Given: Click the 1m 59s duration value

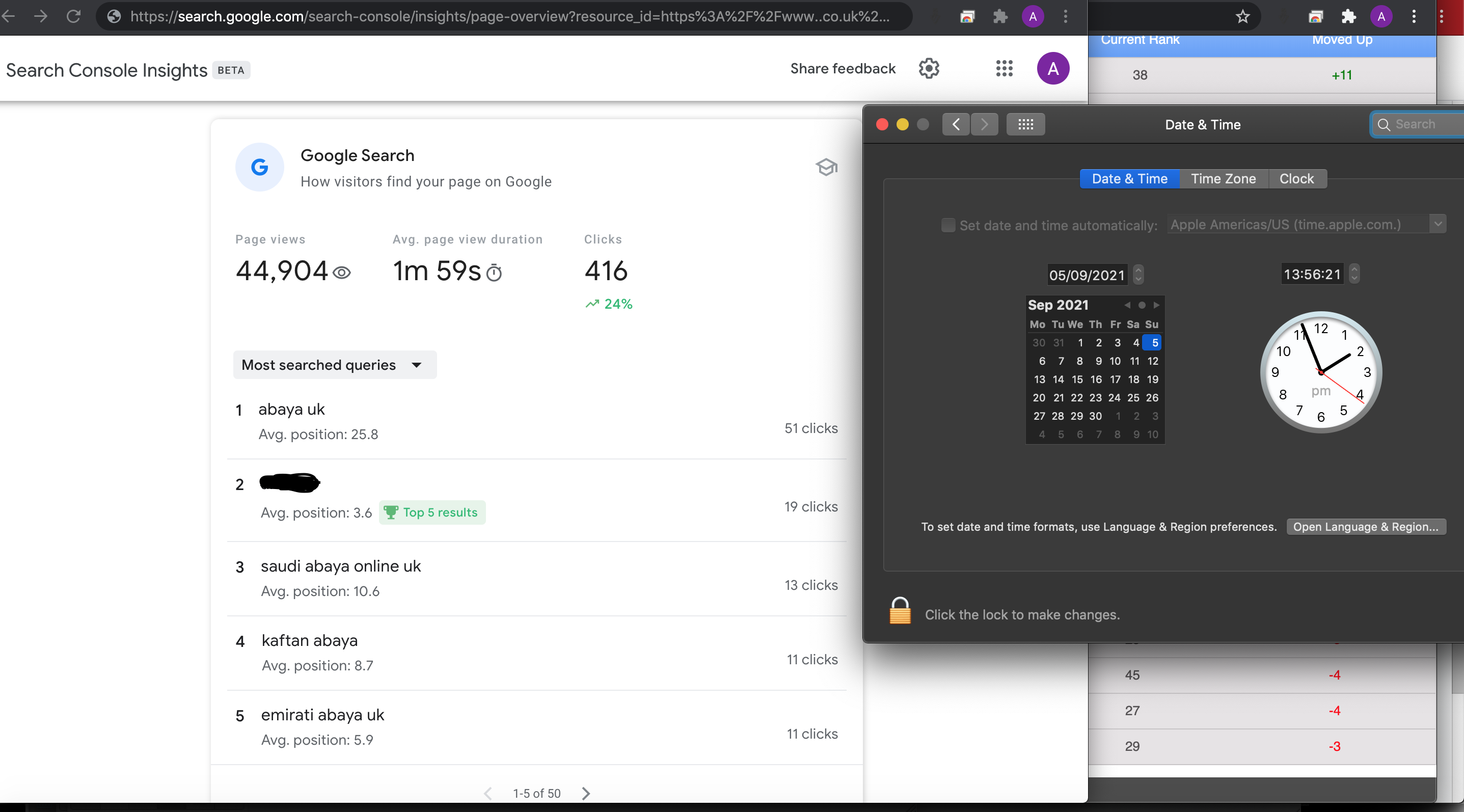Looking at the screenshot, I should (437, 270).
